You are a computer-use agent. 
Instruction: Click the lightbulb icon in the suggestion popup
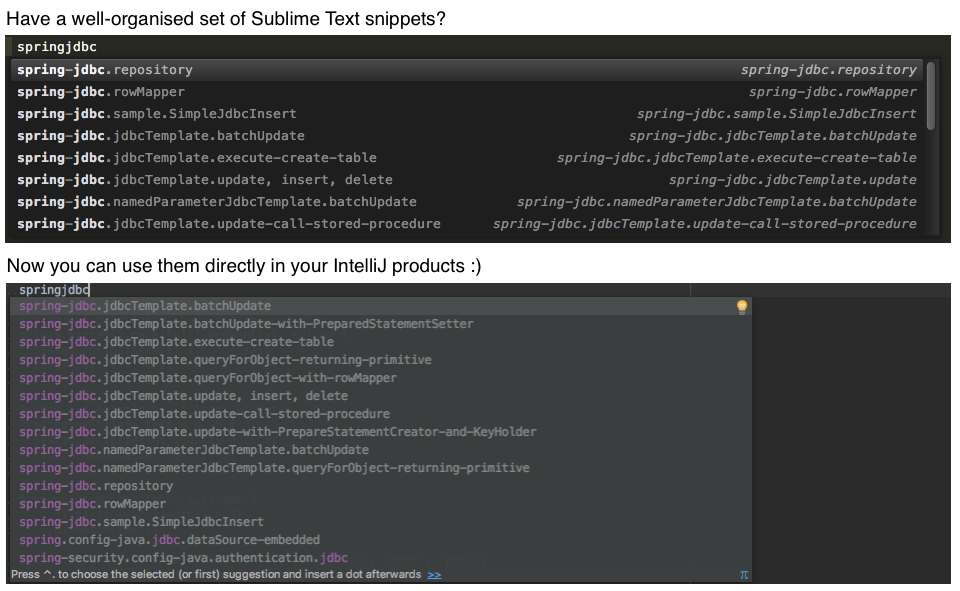coord(742,307)
